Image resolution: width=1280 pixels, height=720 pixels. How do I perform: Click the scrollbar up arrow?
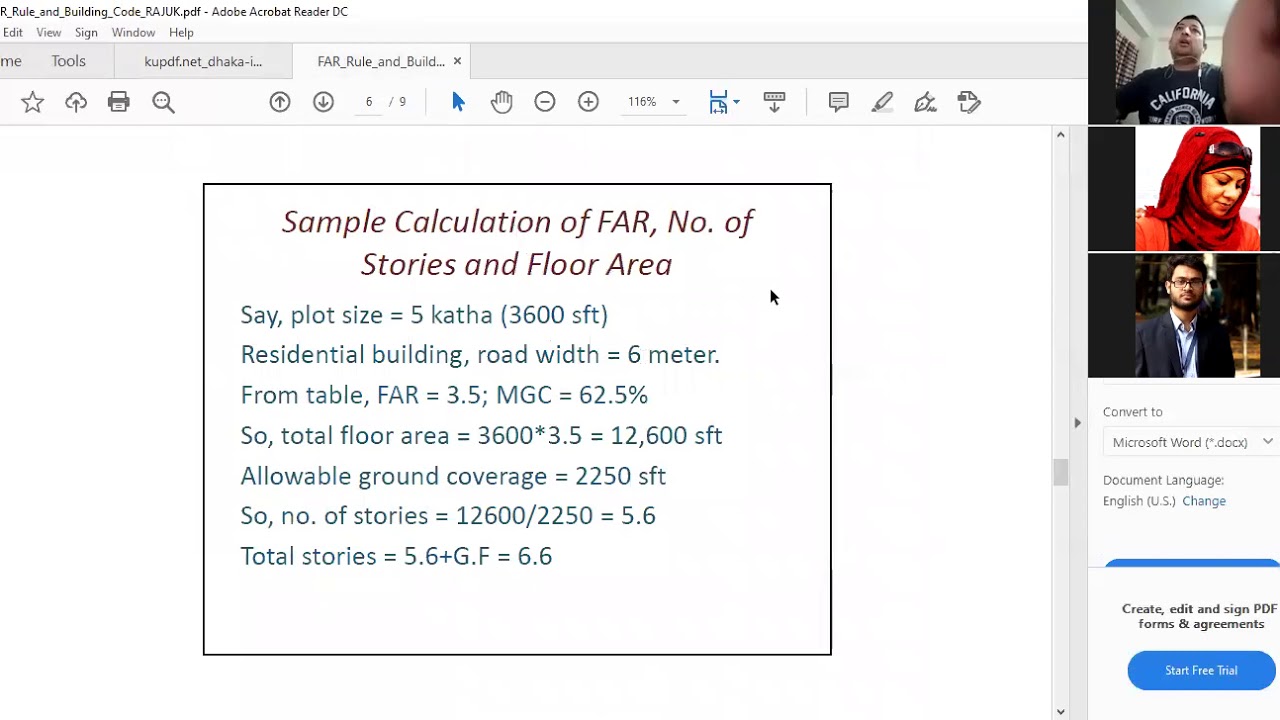(1060, 134)
